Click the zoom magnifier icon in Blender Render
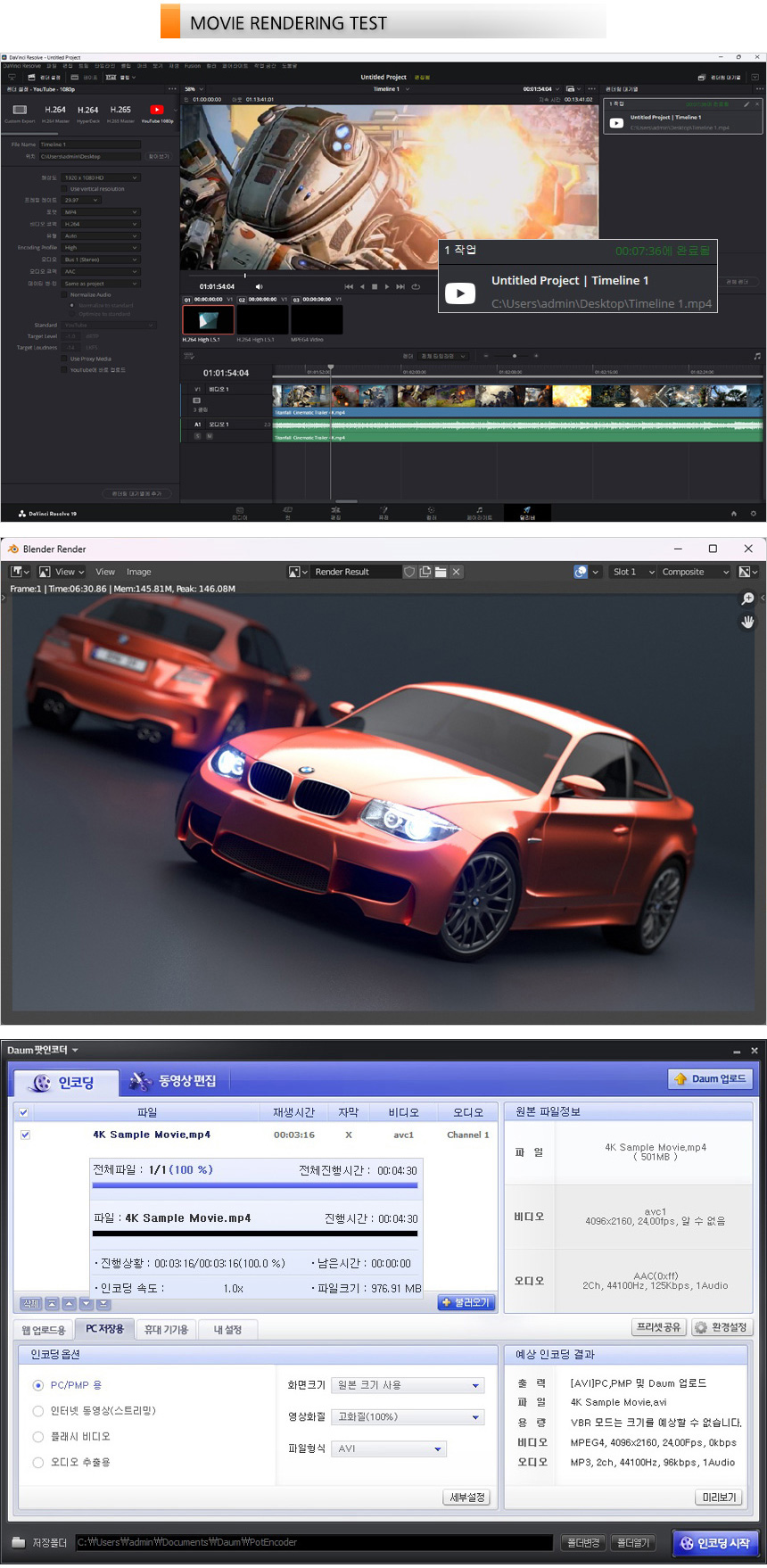 click(747, 598)
